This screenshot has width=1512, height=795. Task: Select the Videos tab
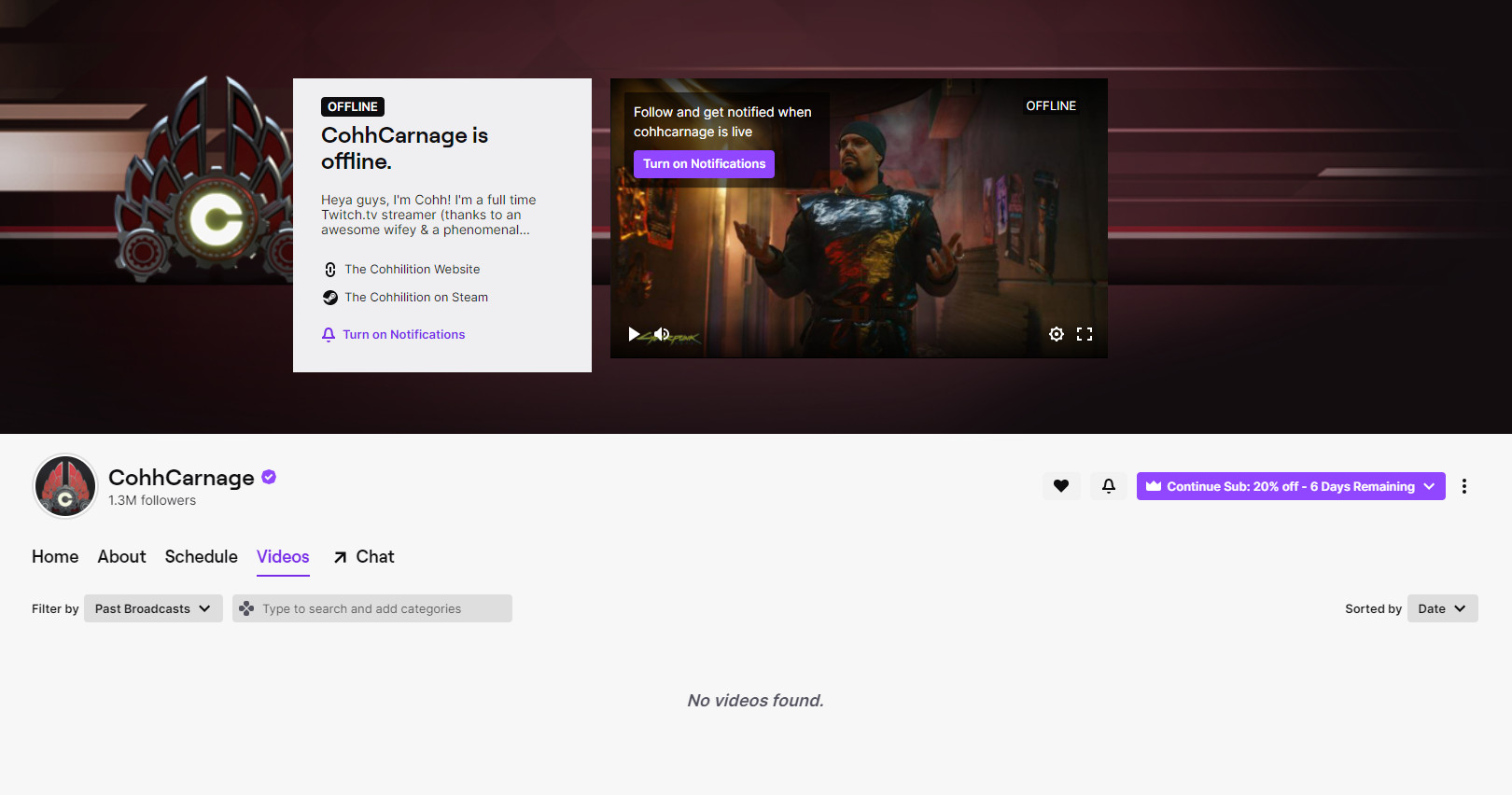(283, 557)
